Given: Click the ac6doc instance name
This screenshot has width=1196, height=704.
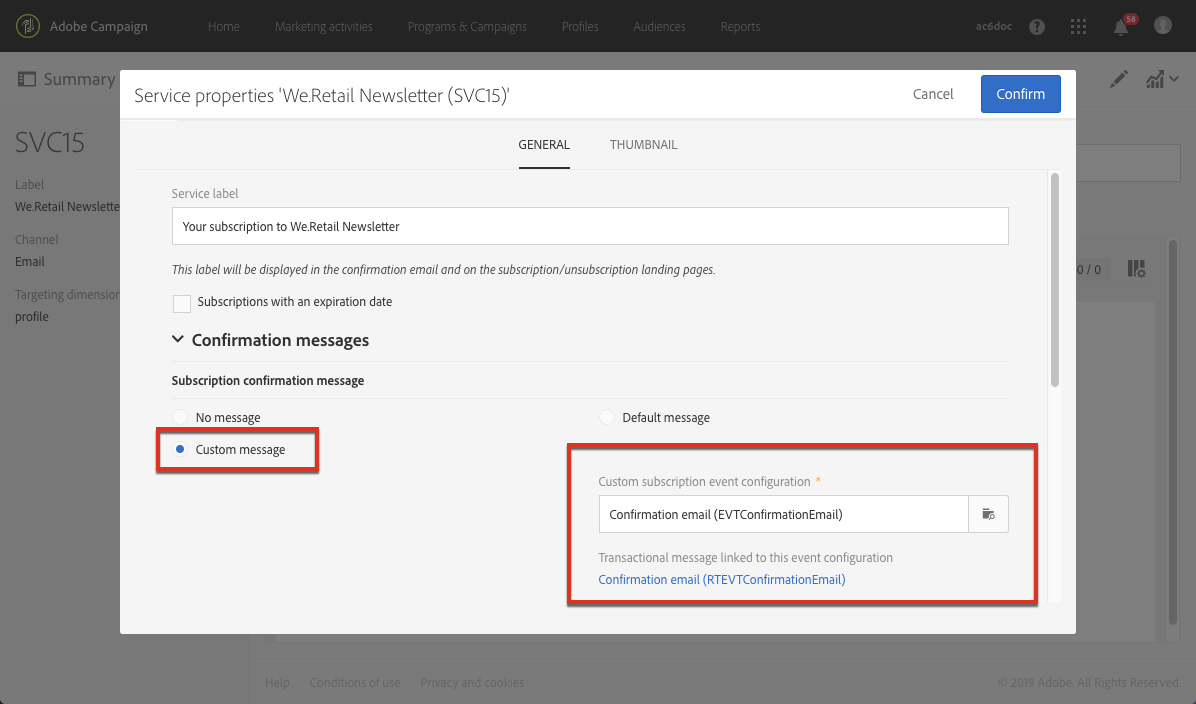Looking at the screenshot, I should [994, 27].
